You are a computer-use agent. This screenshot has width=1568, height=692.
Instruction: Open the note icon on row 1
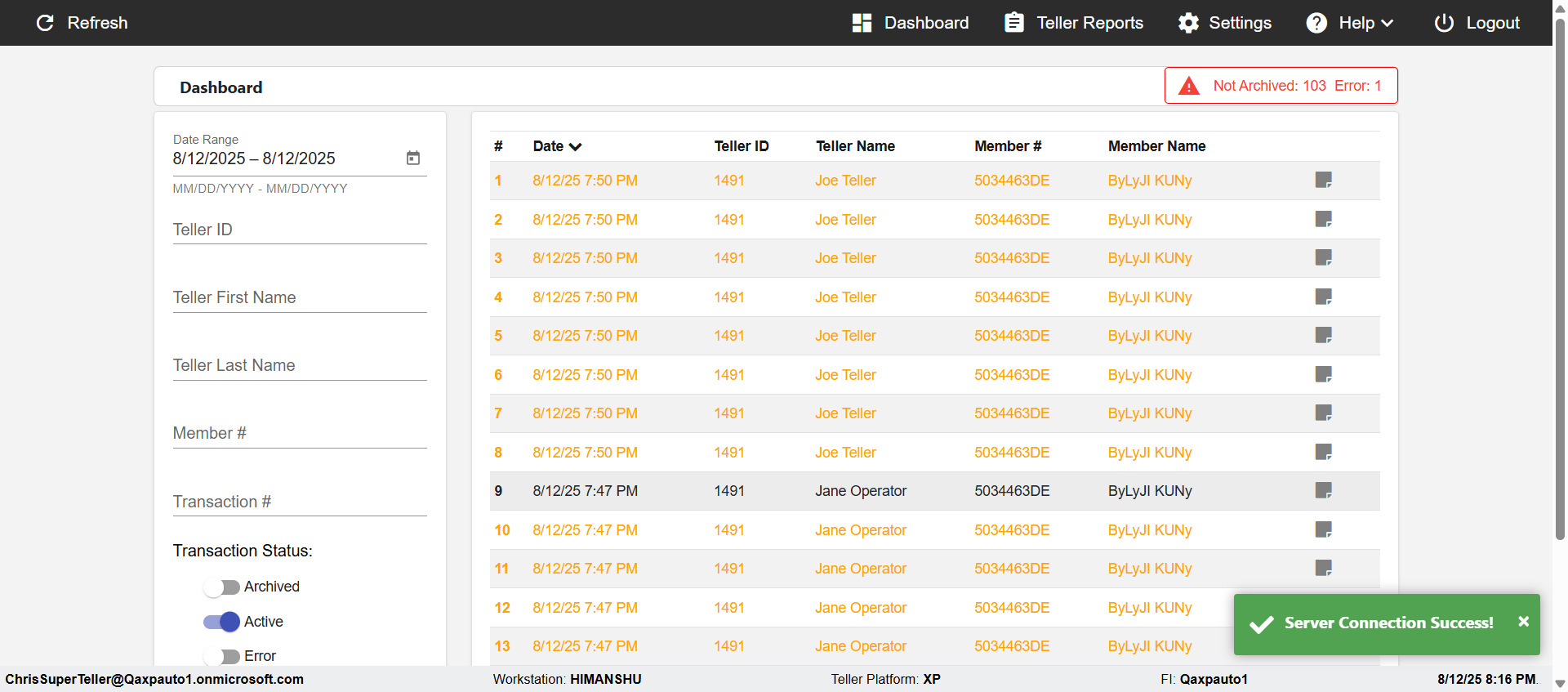[1324, 180]
